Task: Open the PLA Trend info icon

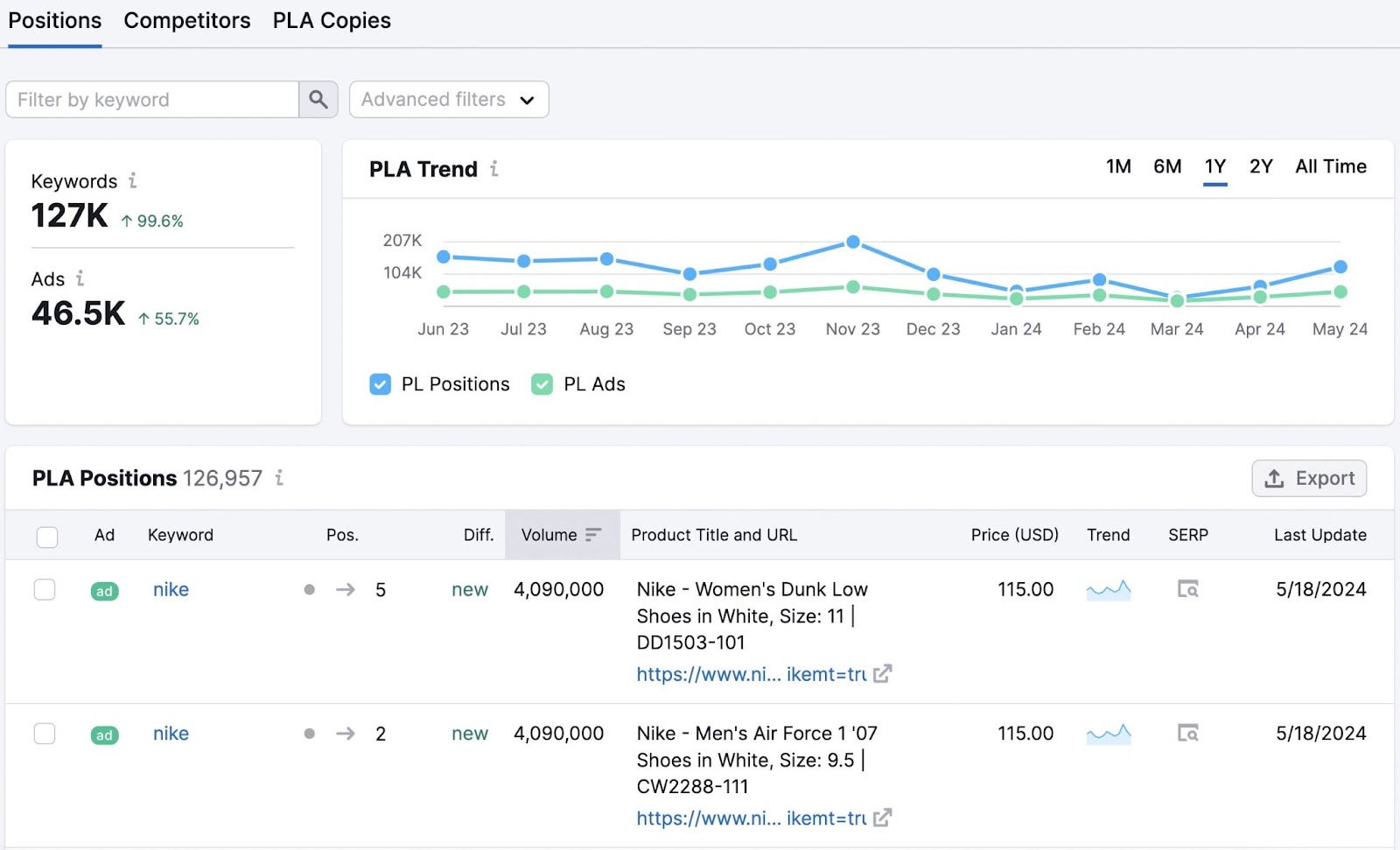Action: tap(495, 169)
